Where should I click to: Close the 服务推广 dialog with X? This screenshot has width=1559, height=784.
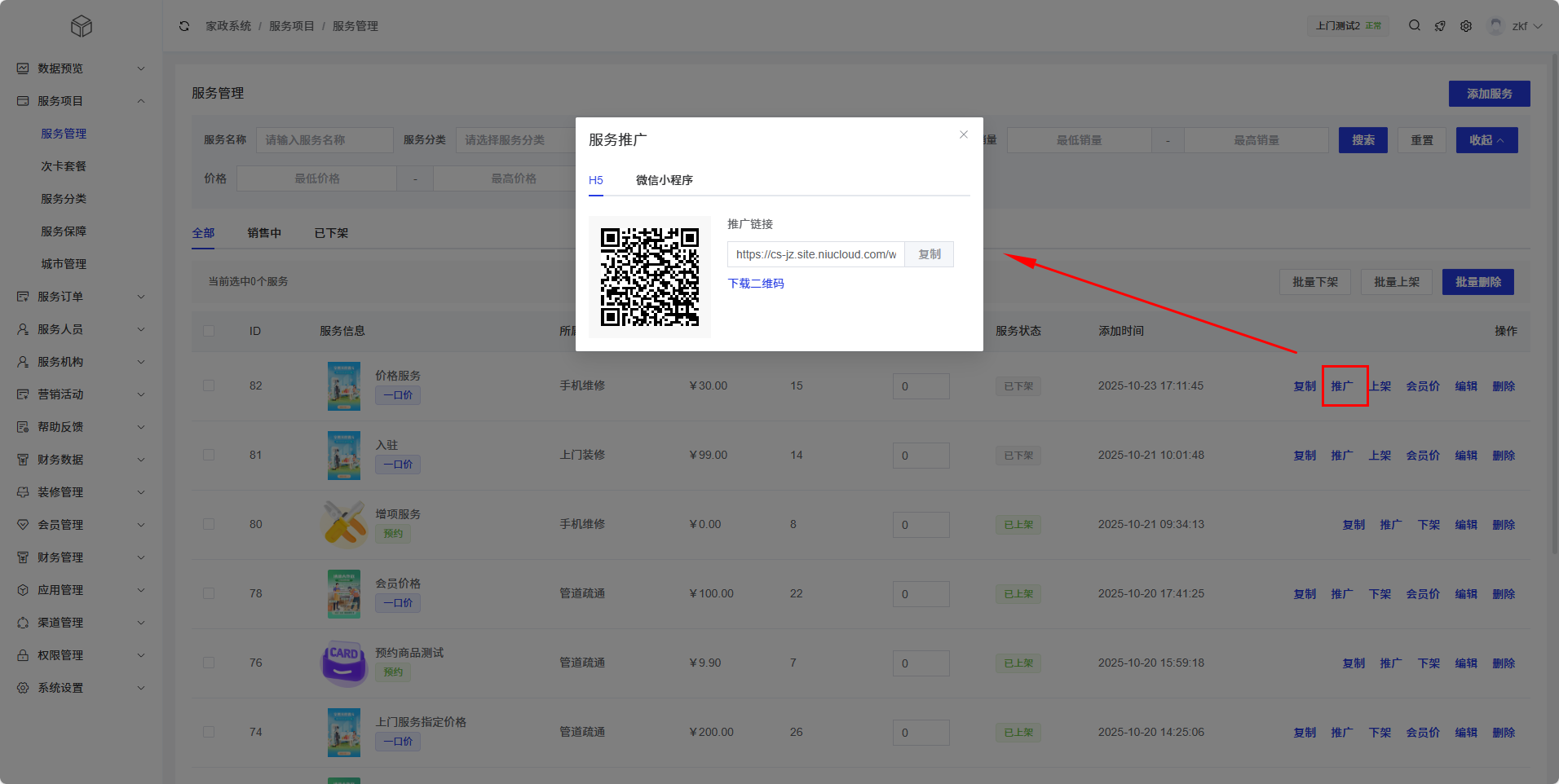point(964,134)
